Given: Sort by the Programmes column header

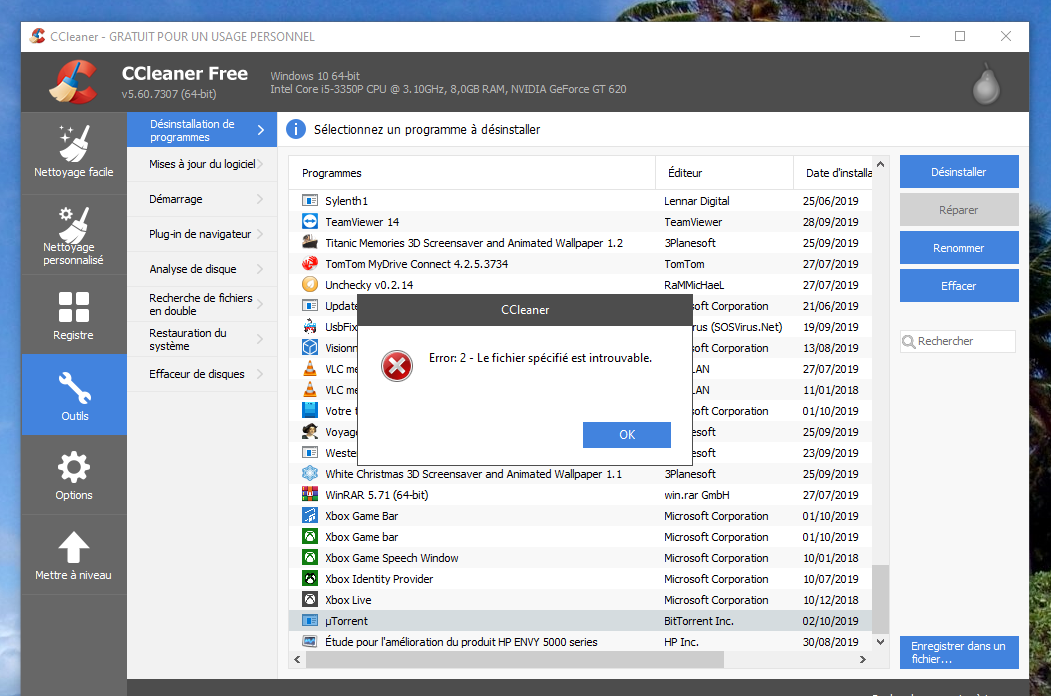Looking at the screenshot, I should click(472, 173).
